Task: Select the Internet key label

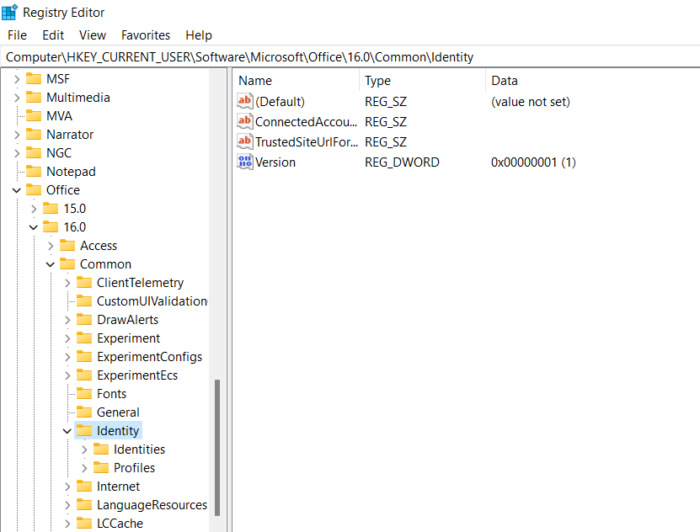Action: [x=118, y=486]
